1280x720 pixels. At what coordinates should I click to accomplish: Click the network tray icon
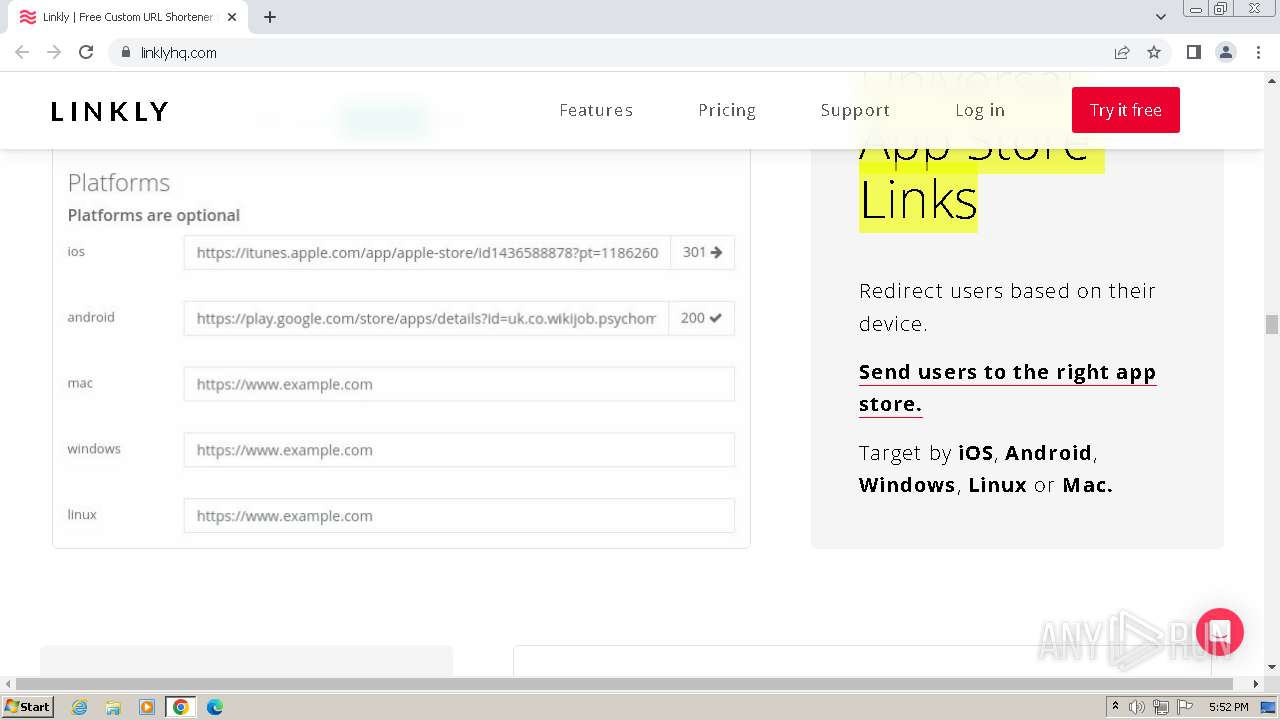[x=1161, y=707]
